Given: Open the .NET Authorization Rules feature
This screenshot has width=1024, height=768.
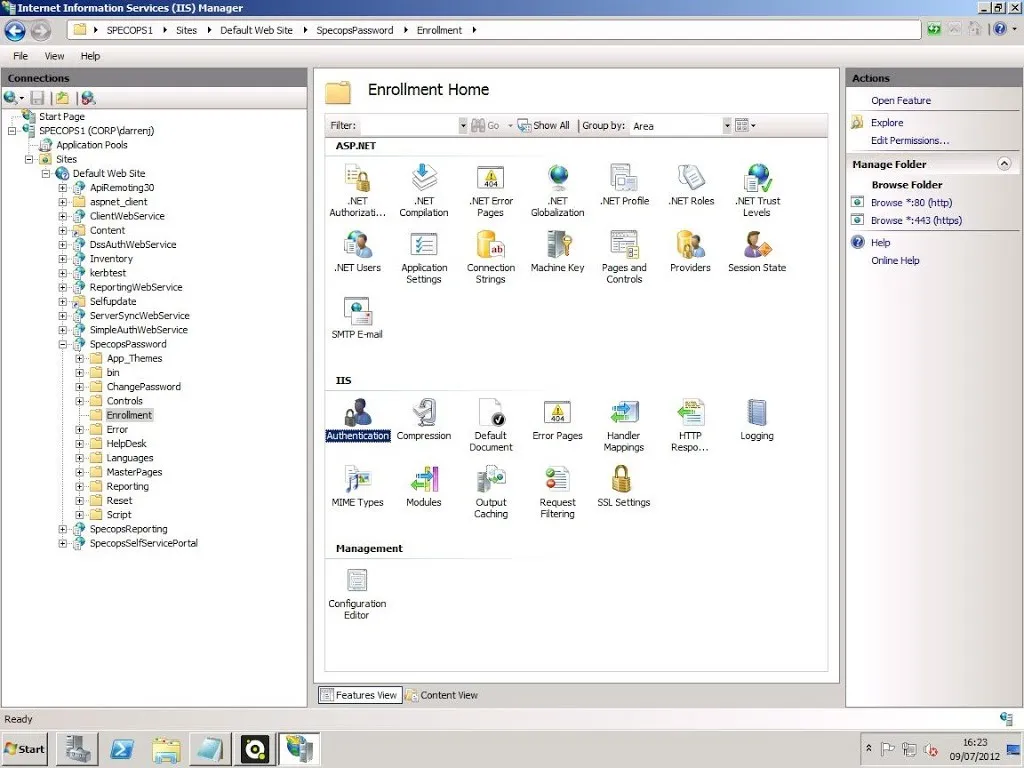Looking at the screenshot, I should pyautogui.click(x=357, y=190).
